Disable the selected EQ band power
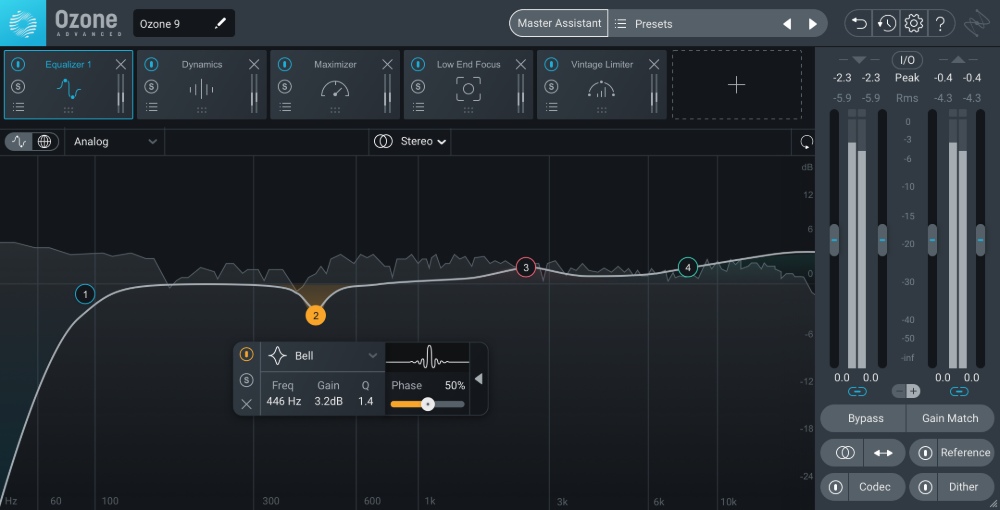This screenshot has height=510, width=1000. point(246,354)
